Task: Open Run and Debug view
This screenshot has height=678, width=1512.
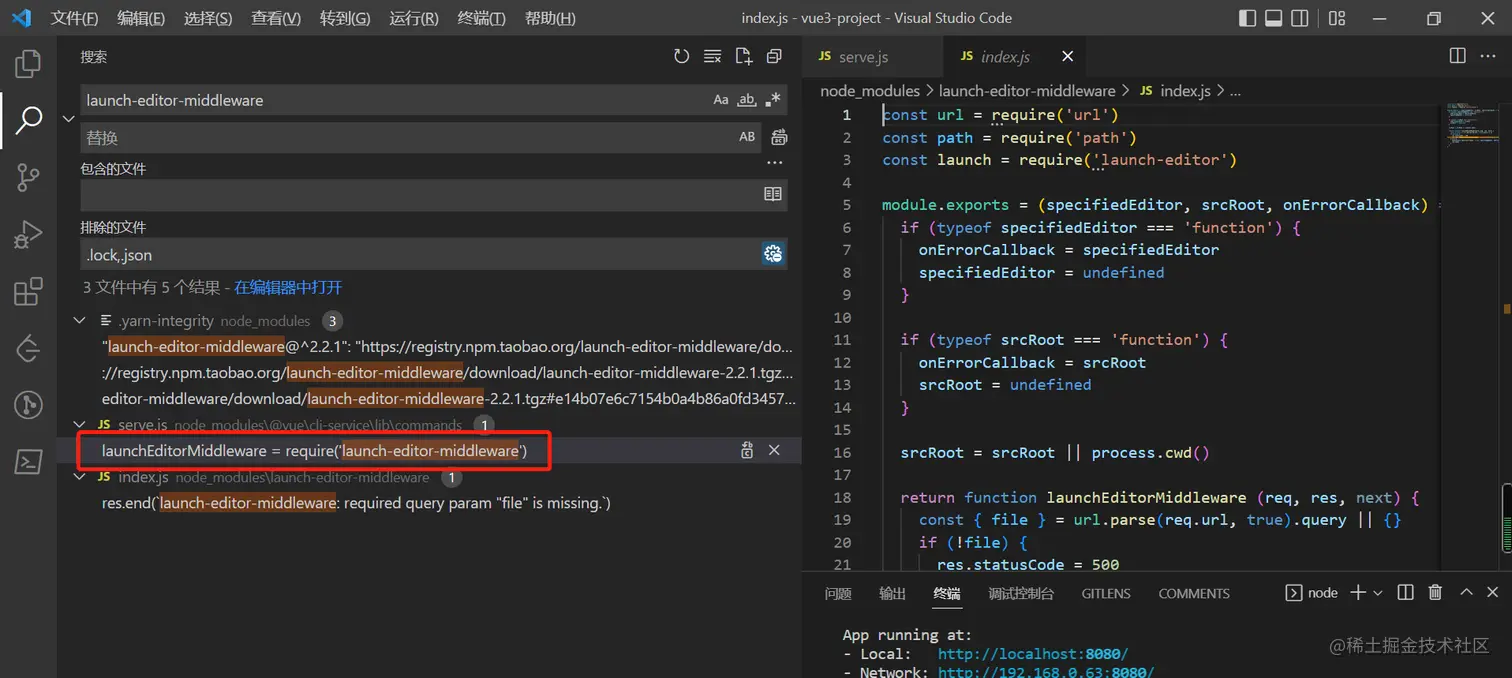Action: click(28, 235)
